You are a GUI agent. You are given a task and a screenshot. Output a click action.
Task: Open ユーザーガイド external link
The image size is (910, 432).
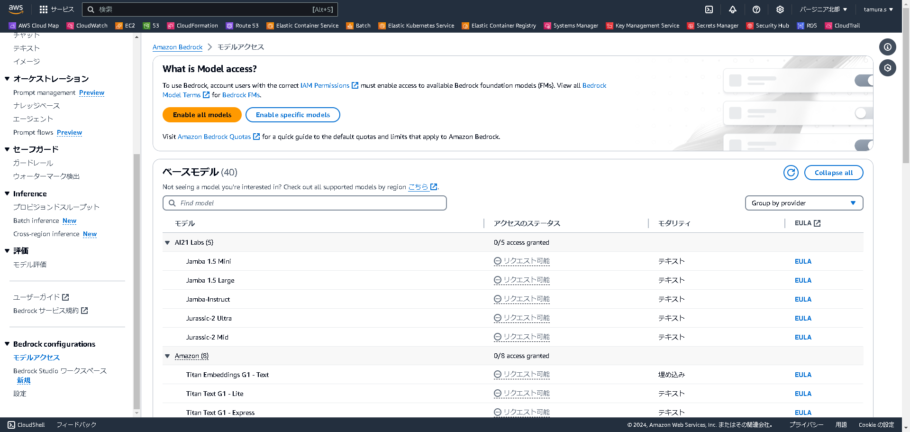coord(41,297)
